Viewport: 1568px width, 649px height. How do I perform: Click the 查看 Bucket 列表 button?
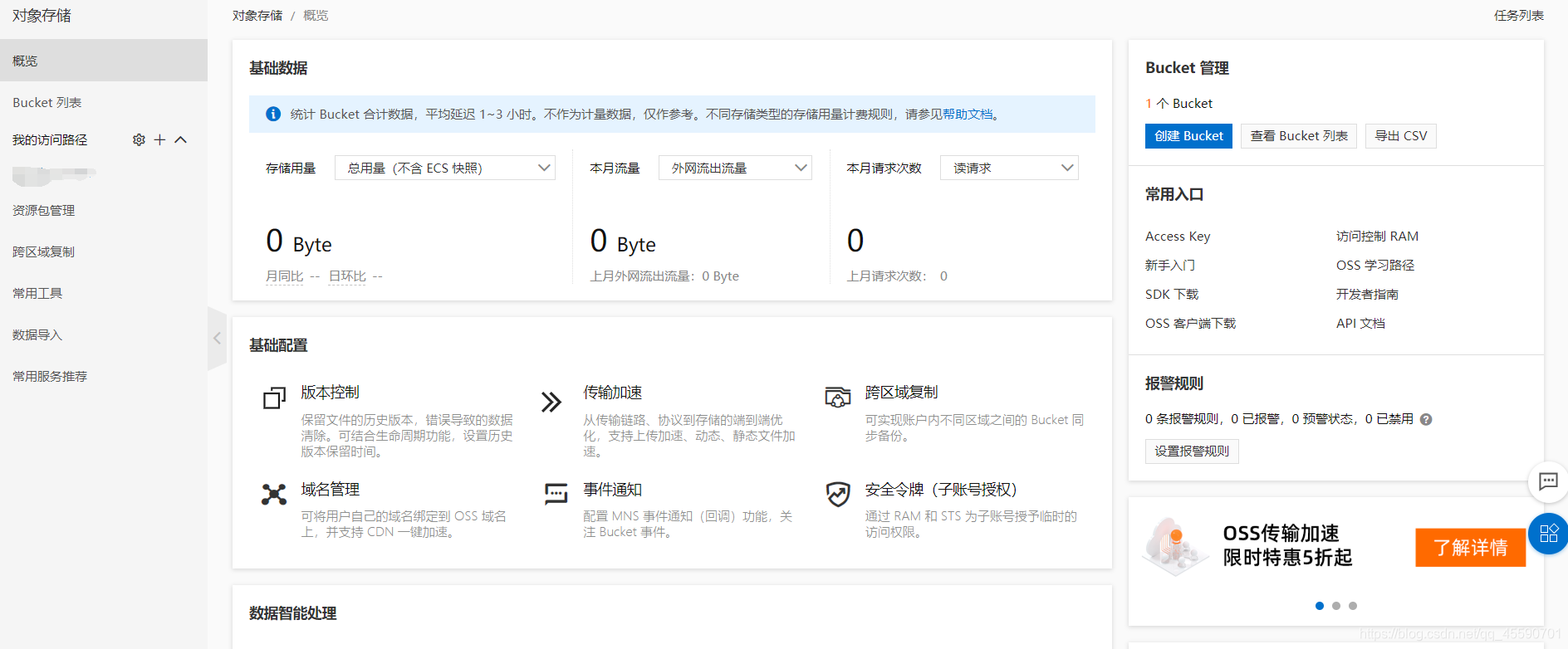[1299, 136]
